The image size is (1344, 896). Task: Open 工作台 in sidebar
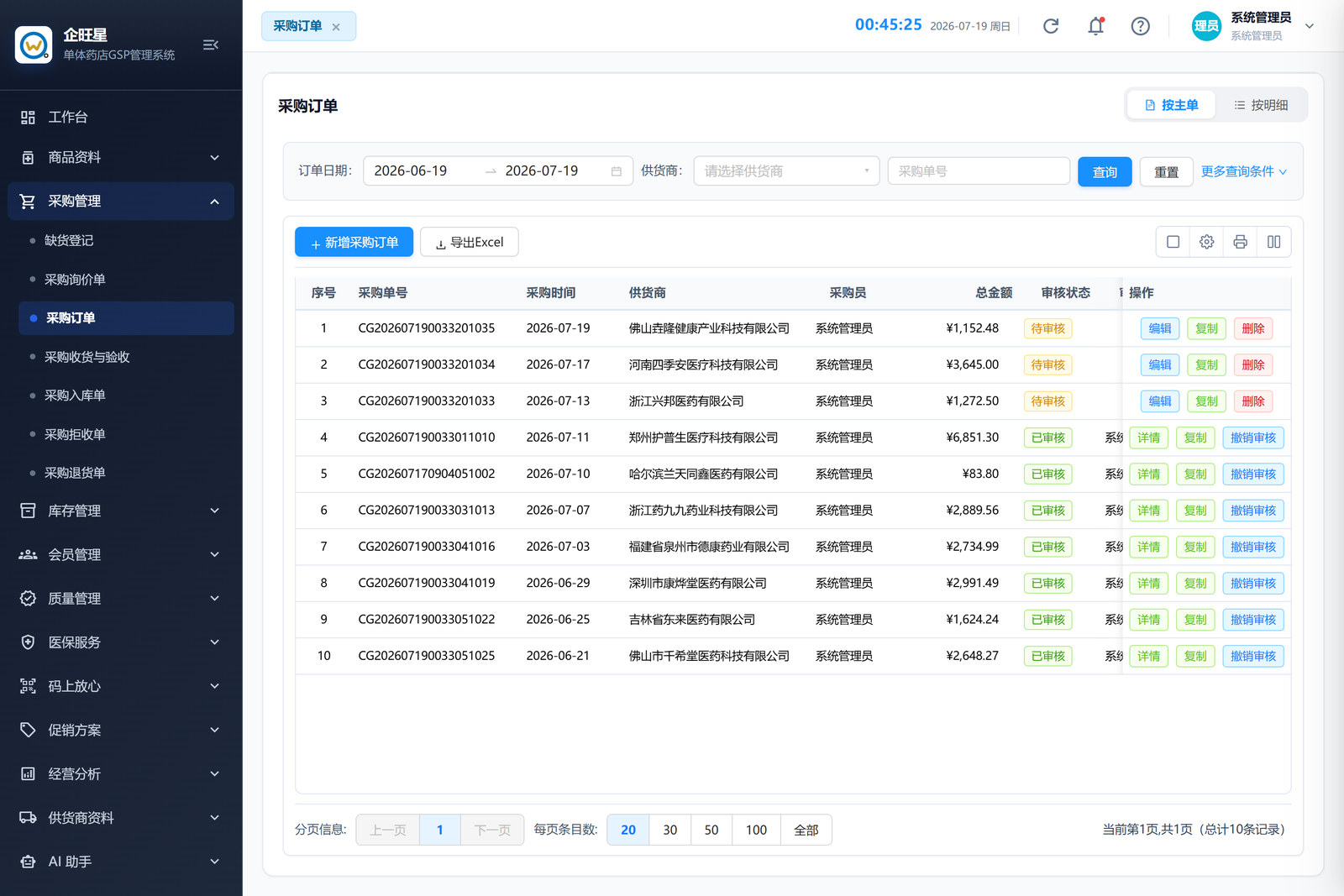[121, 118]
